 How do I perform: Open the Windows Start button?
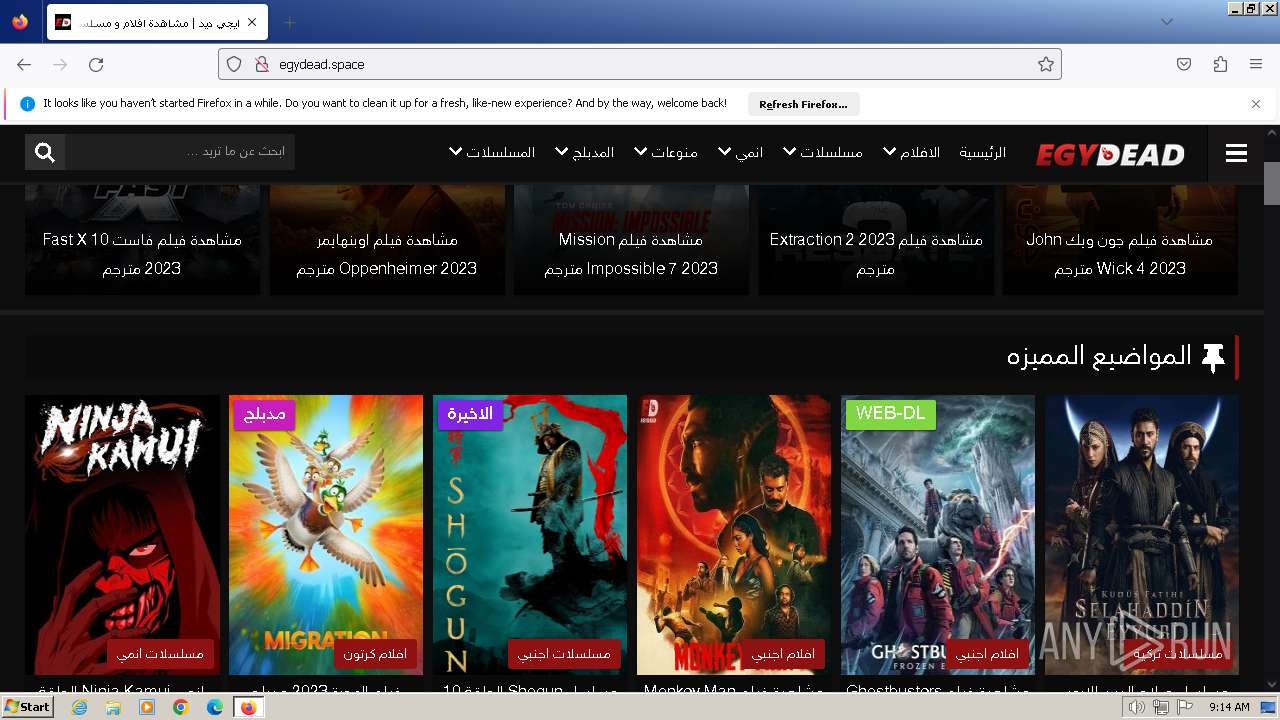27,707
